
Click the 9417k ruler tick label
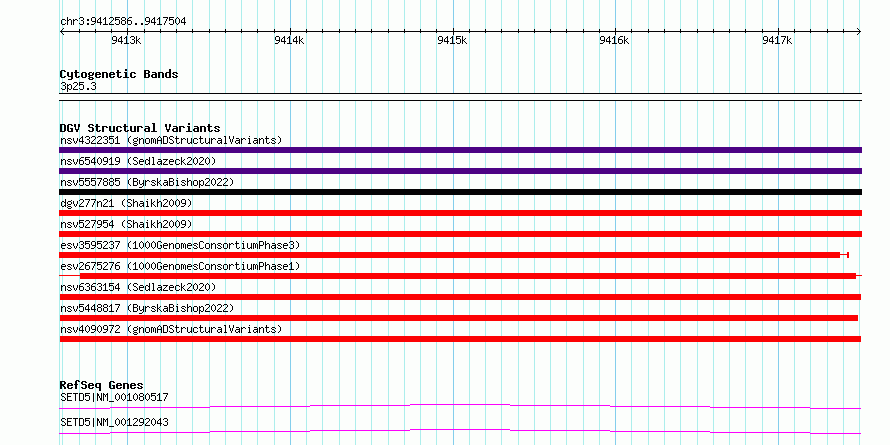778,40
